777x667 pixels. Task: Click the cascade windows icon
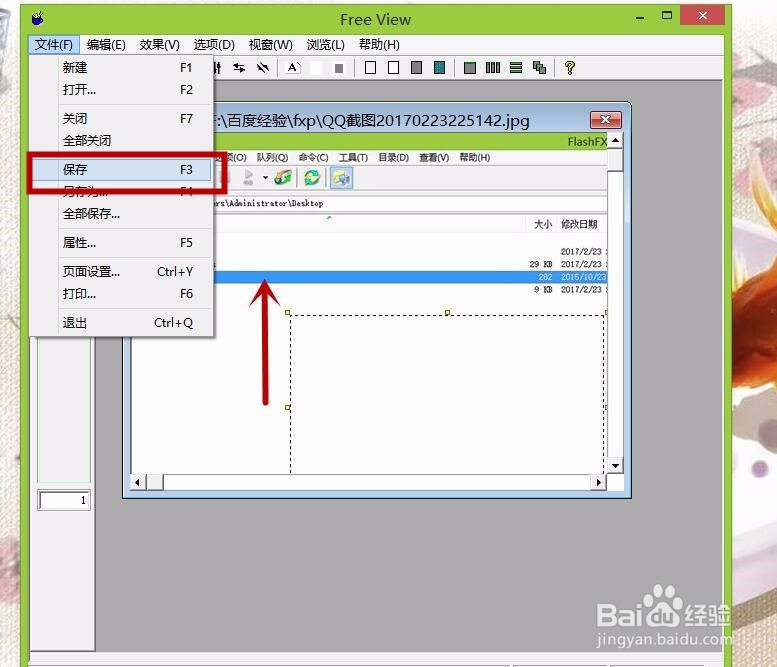click(539, 68)
